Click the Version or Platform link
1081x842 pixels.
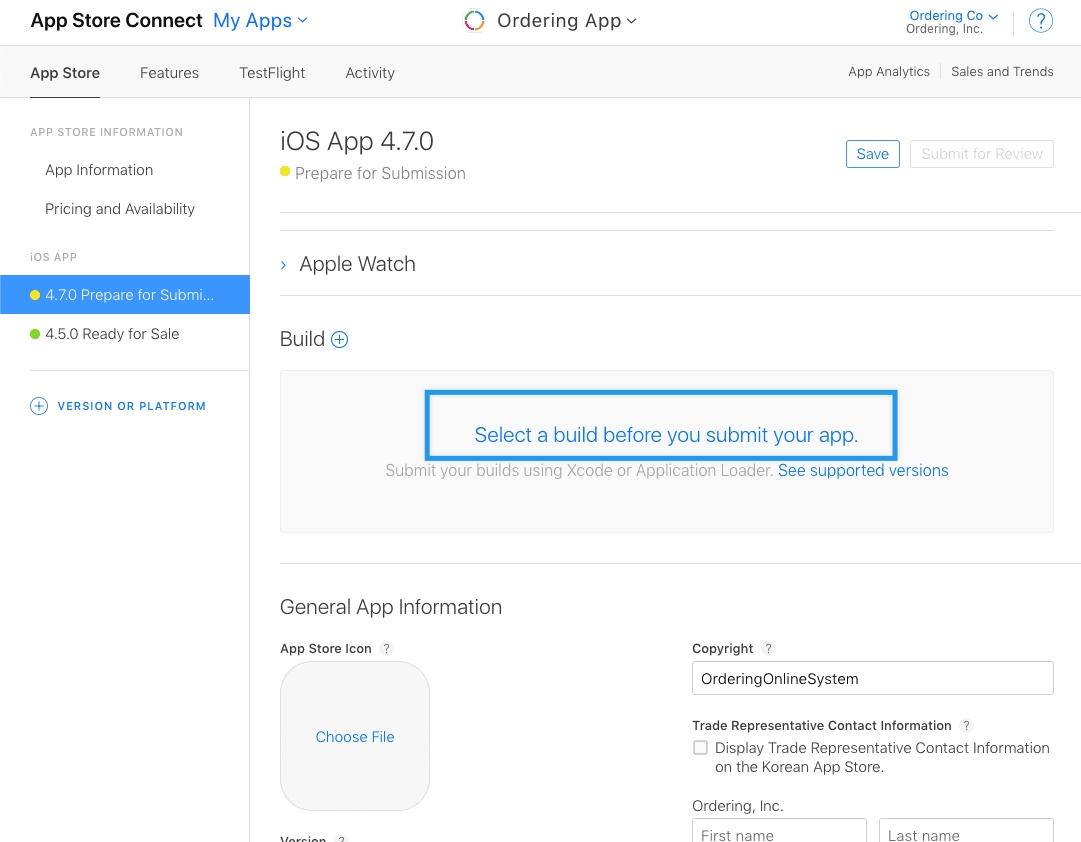tap(132, 406)
